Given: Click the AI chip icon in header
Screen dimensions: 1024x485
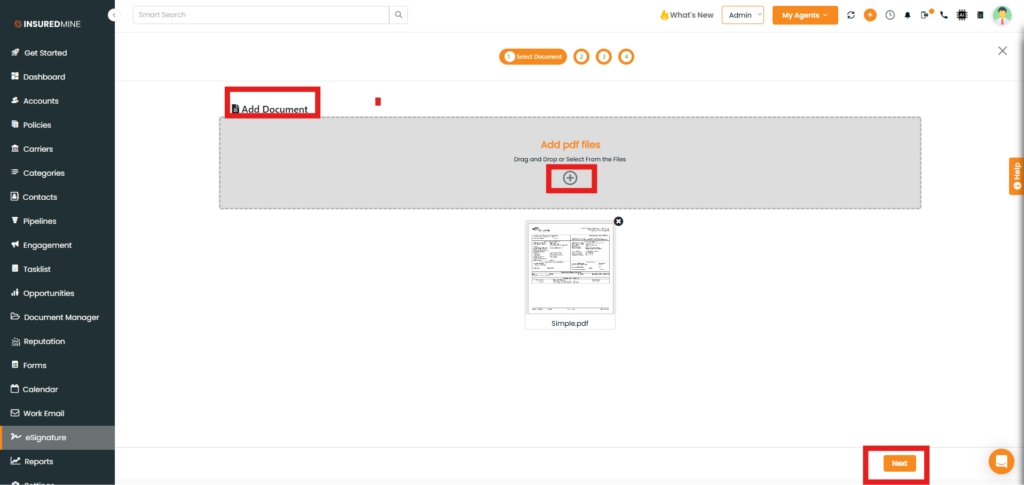Looking at the screenshot, I should coord(962,15).
